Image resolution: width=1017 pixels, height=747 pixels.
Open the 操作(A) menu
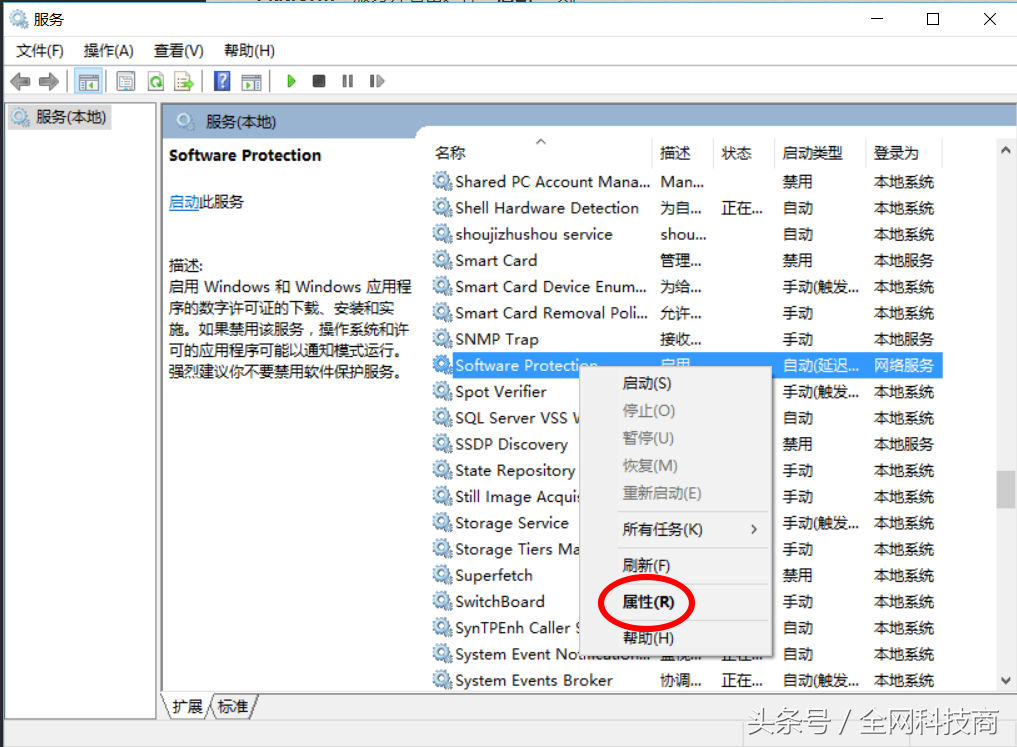click(108, 51)
